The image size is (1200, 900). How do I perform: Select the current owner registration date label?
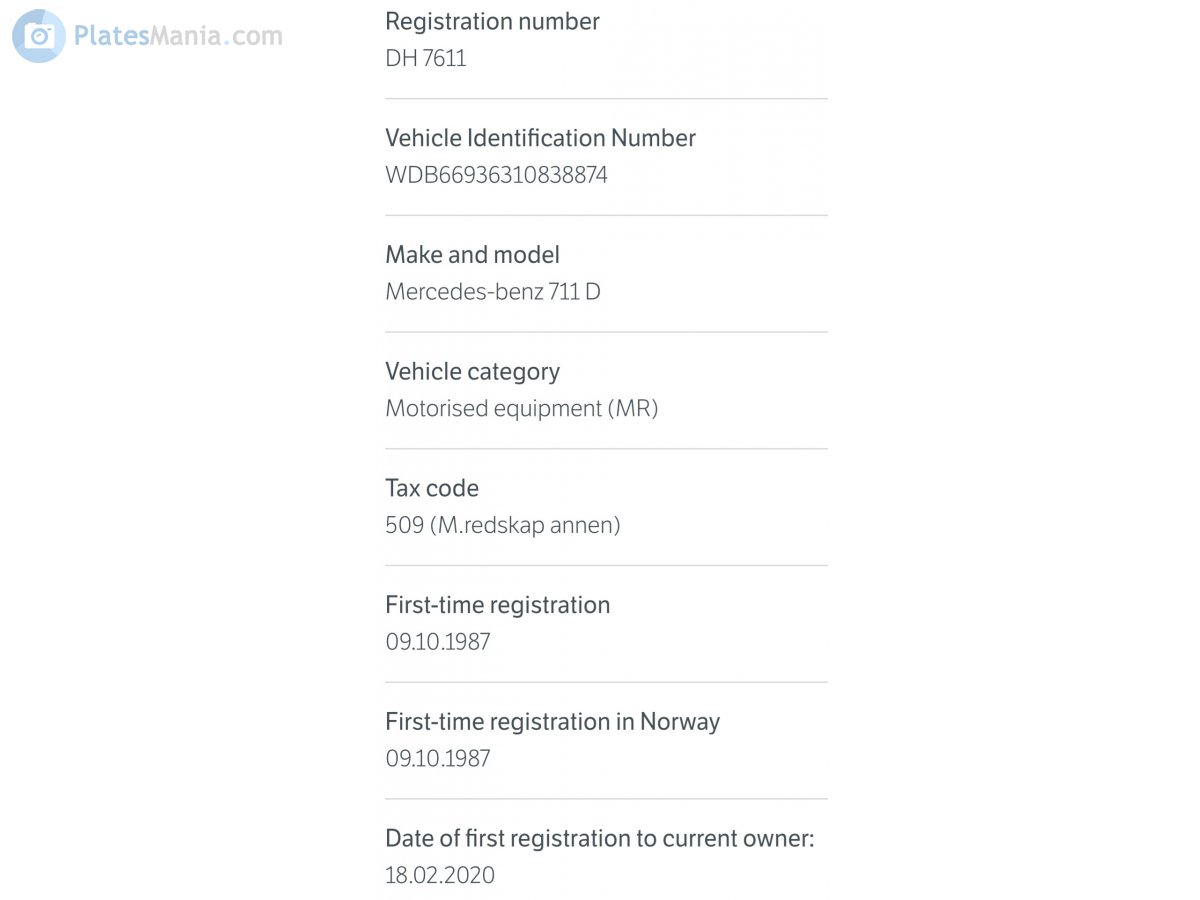pos(600,838)
